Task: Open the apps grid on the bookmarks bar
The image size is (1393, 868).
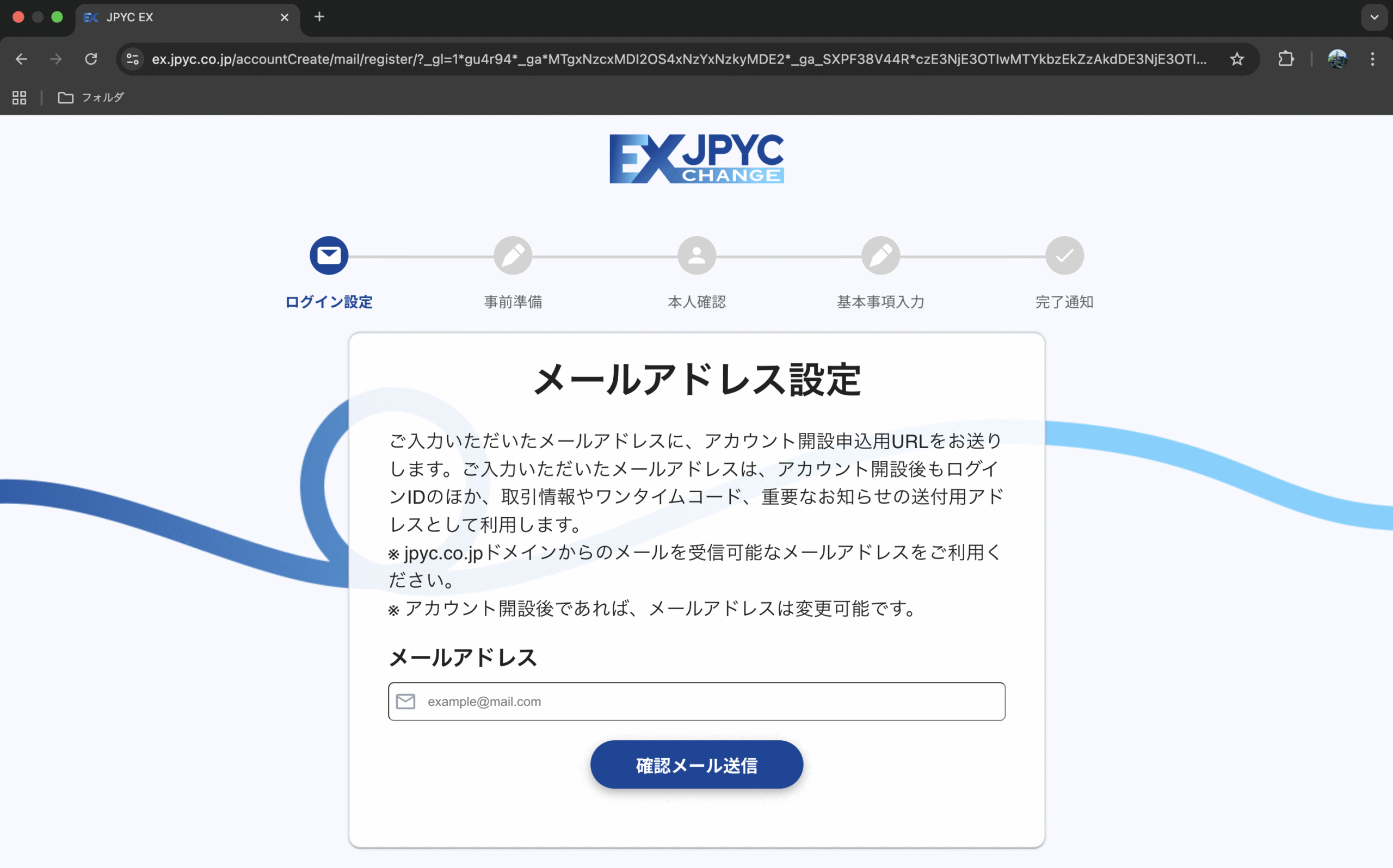Action: pos(19,97)
